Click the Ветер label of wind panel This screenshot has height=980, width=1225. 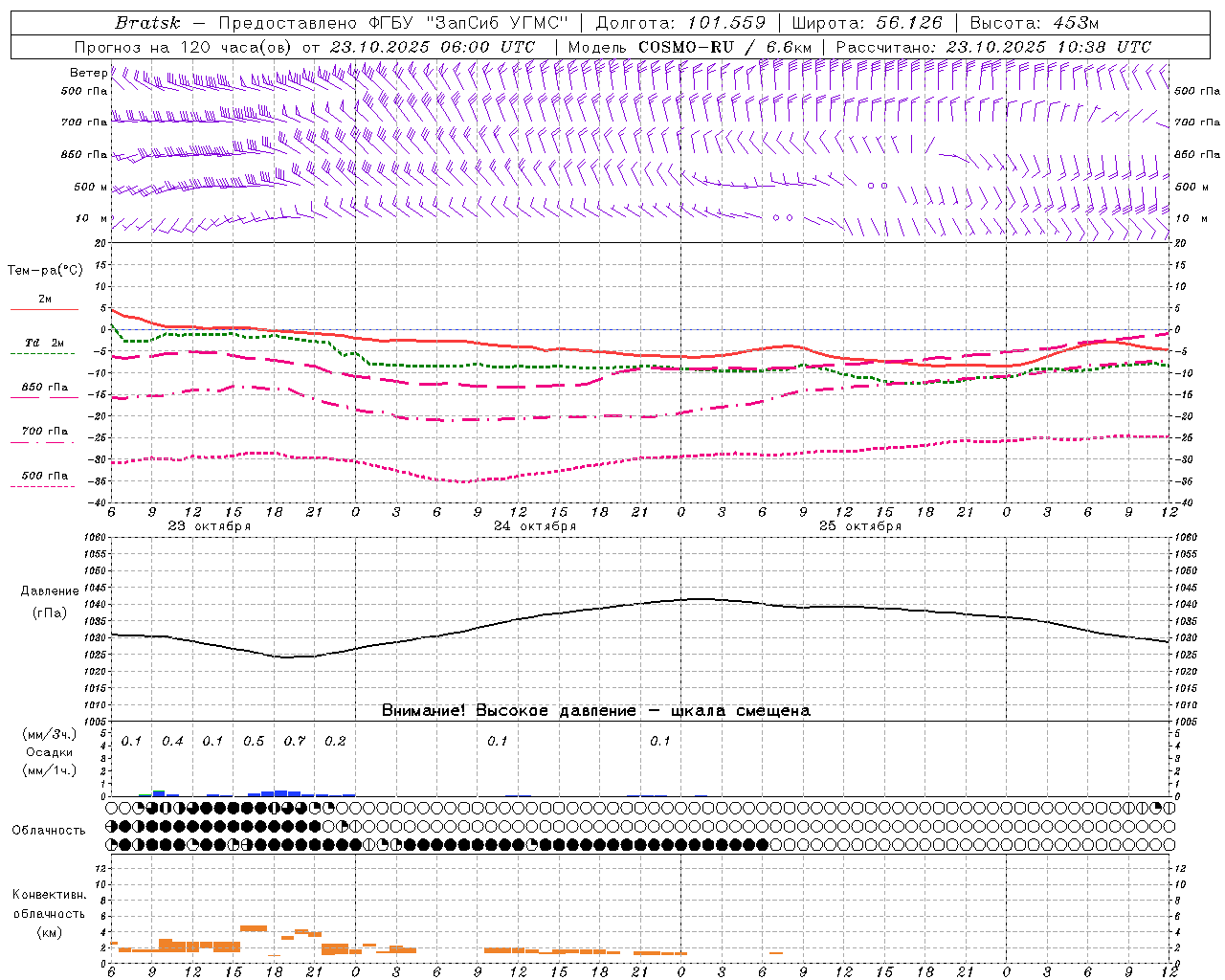point(88,73)
